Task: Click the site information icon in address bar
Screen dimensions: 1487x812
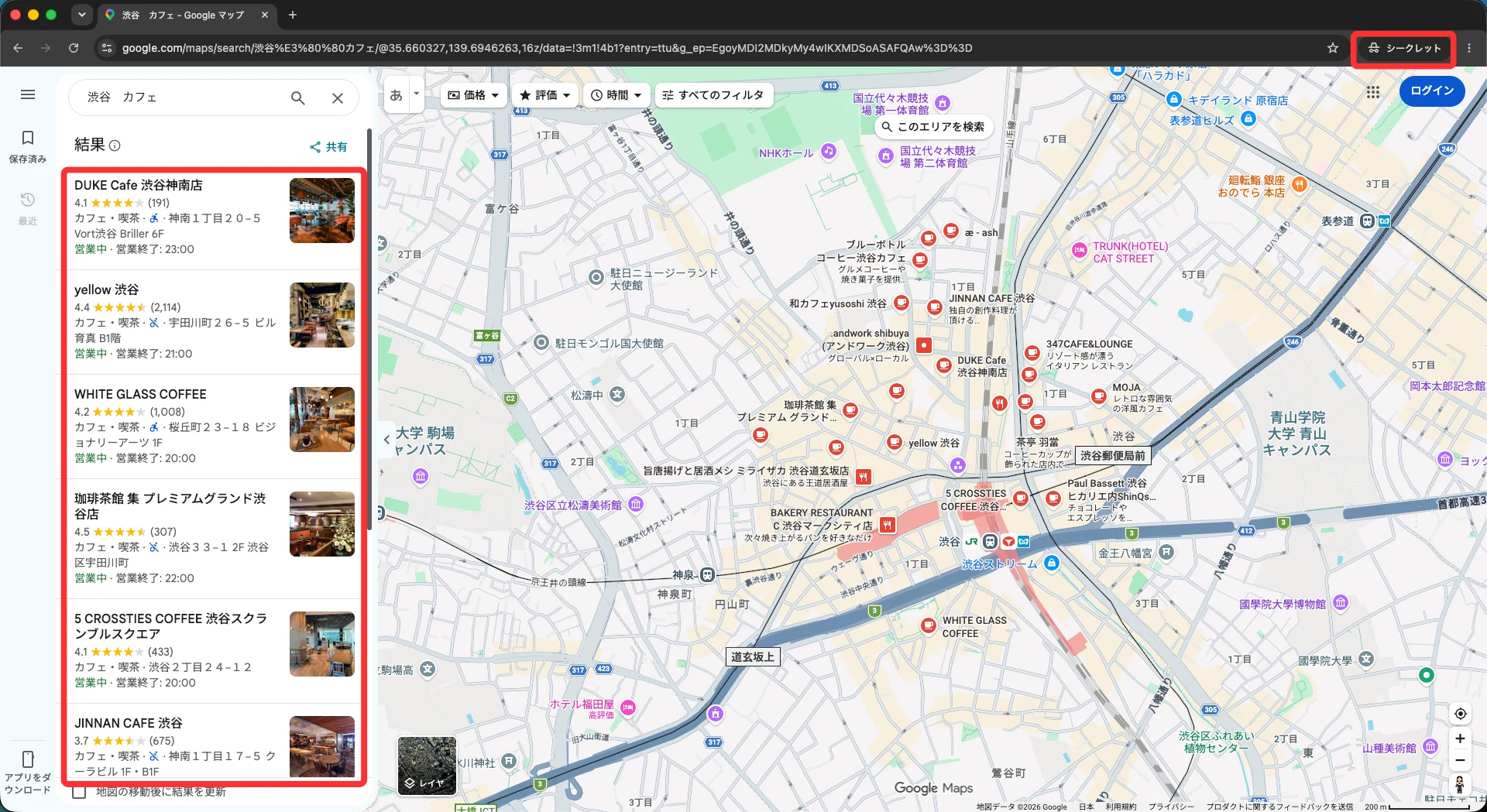Action: point(107,48)
